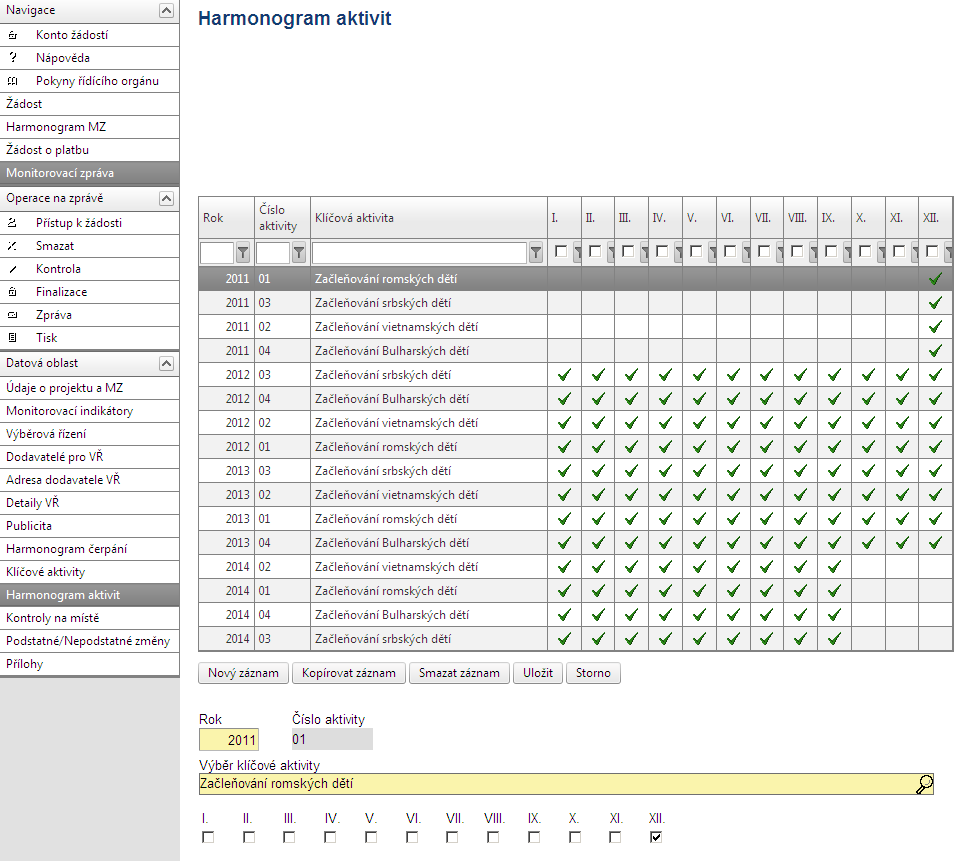966x861 pixels.
Task: Check the XI. month checkbox in the form
Action: (615, 838)
